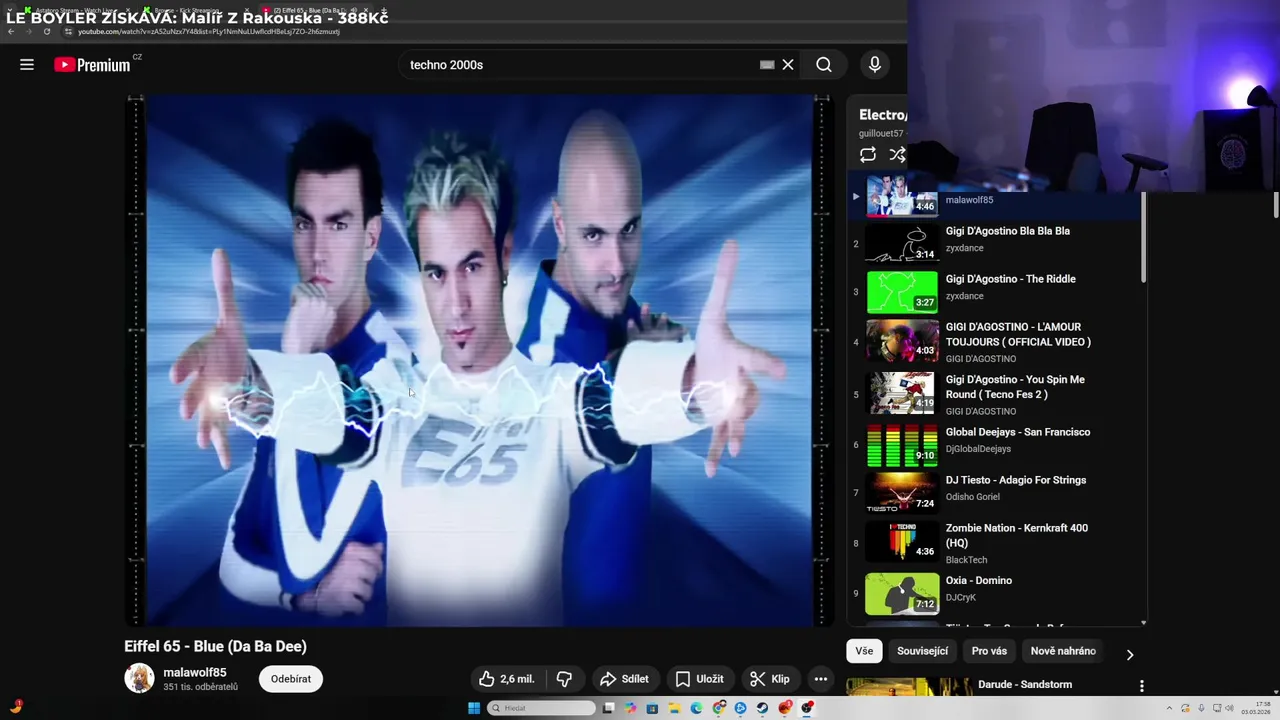Click '351 tis. odběratelů' subscriber count

click(x=201, y=688)
